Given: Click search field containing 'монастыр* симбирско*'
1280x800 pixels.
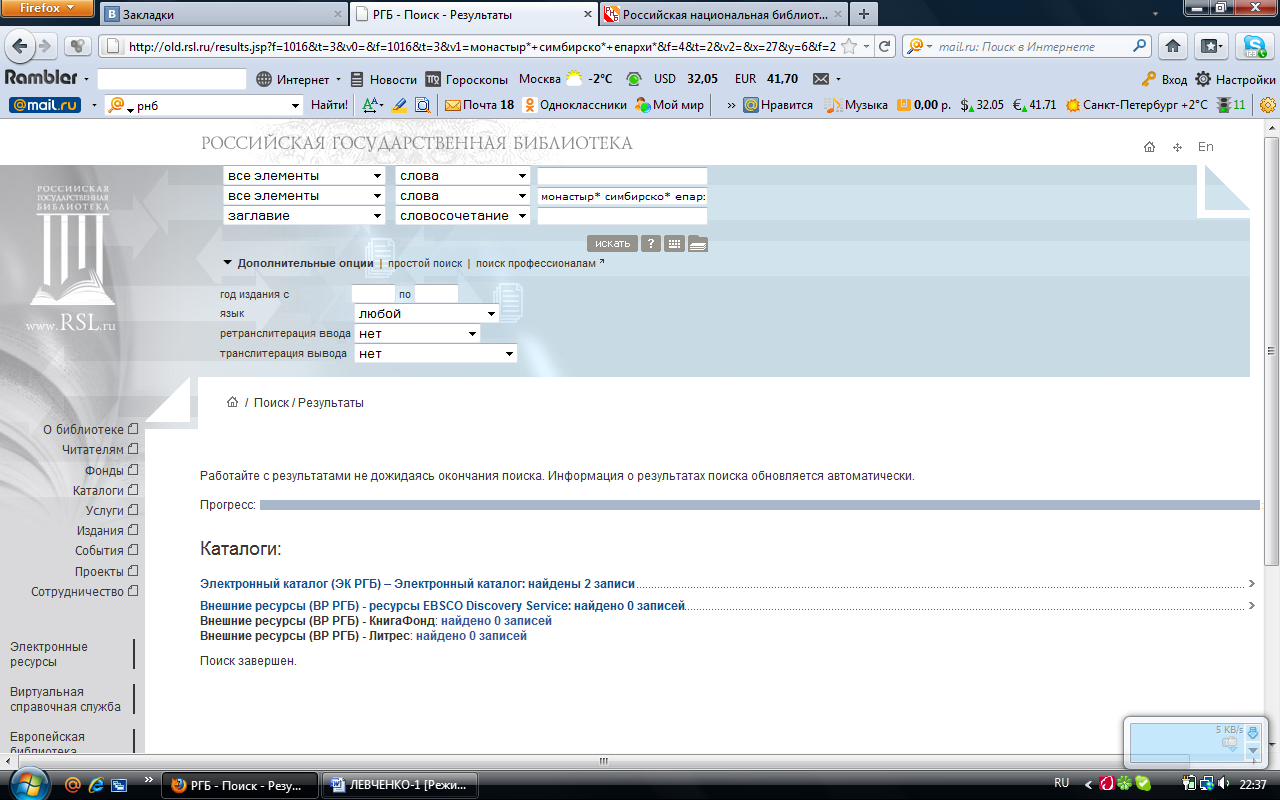Looking at the screenshot, I should tap(622, 196).
